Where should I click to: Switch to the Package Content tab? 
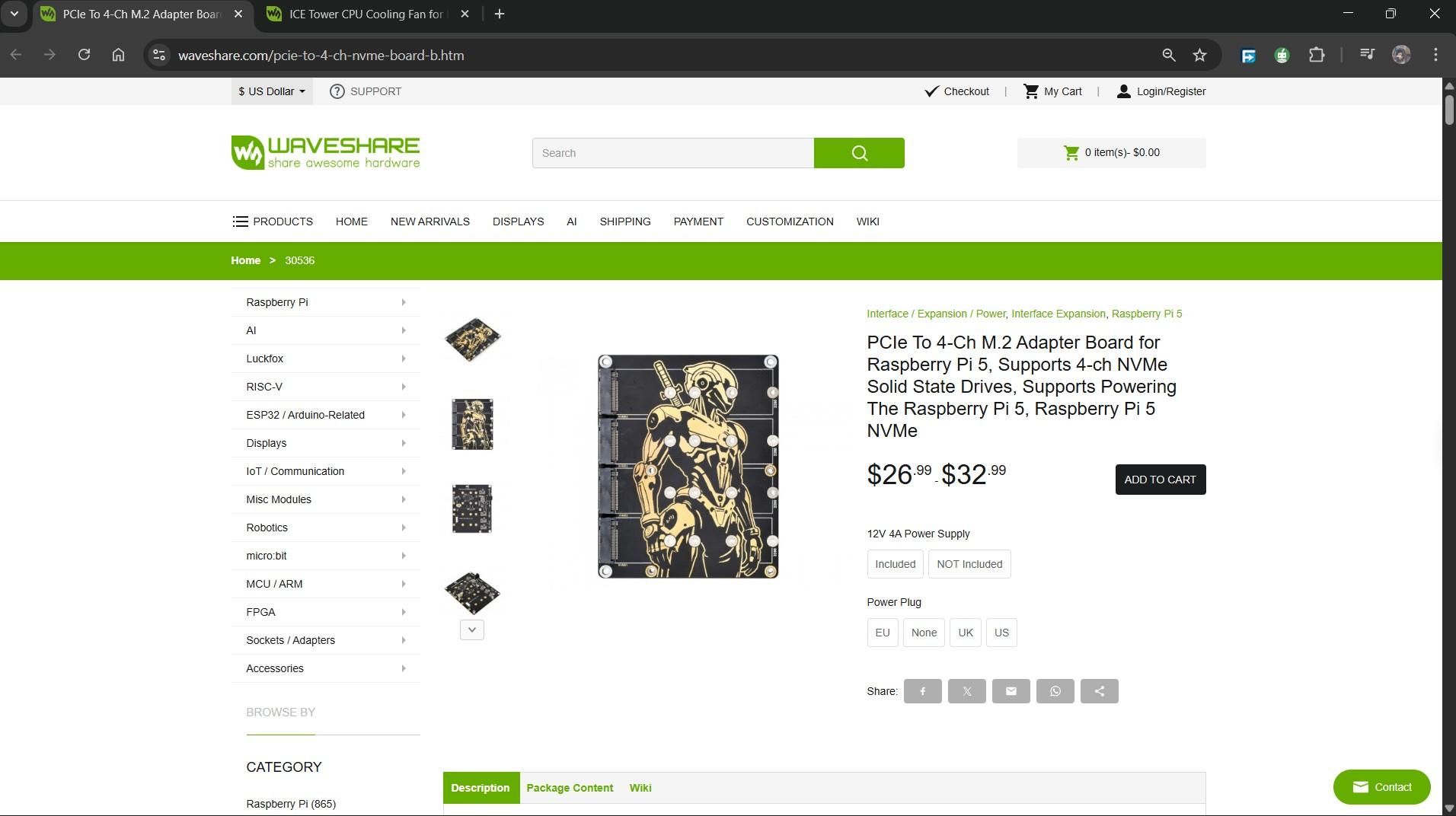tap(570, 788)
